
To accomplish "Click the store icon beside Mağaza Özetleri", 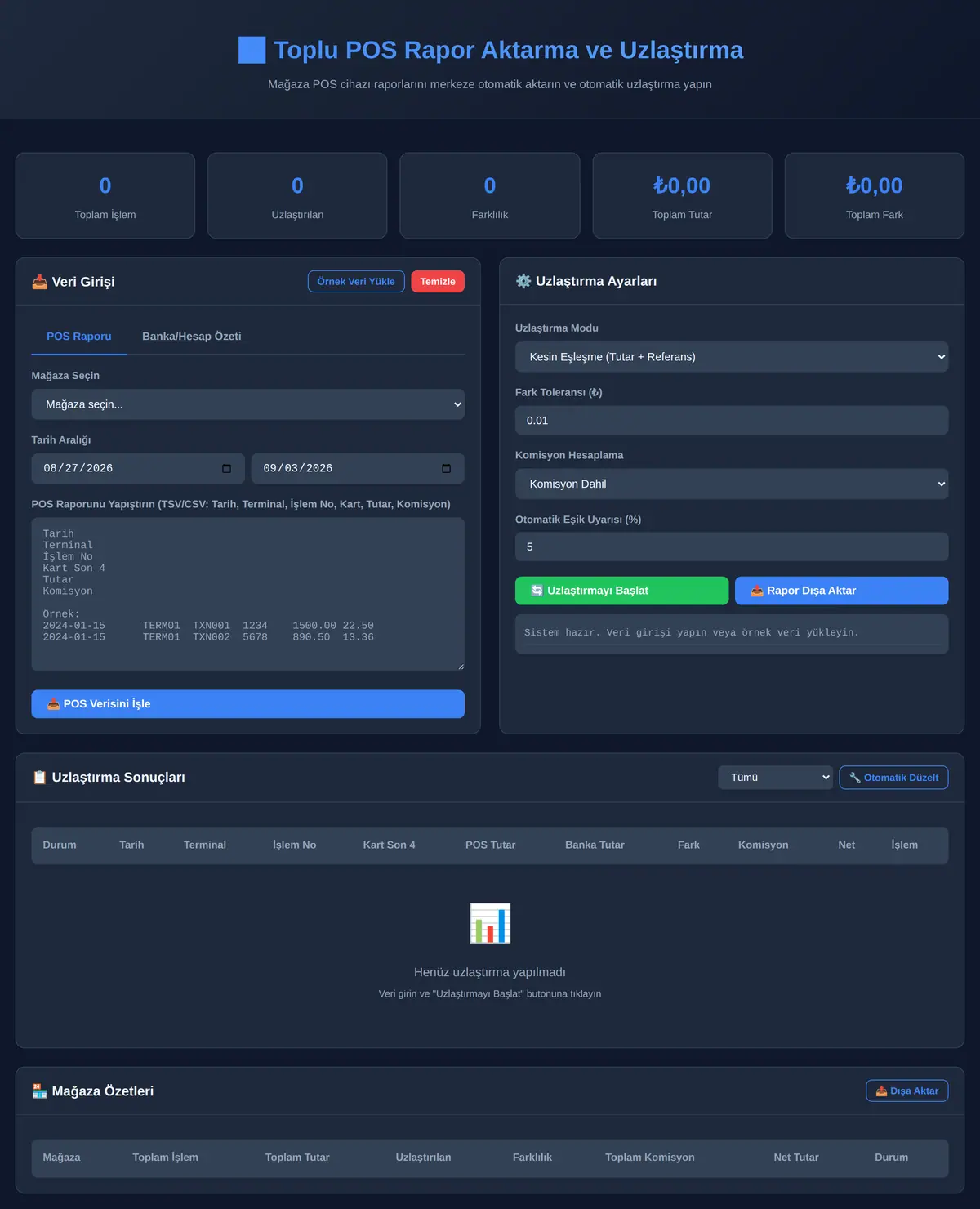I will 39,1091.
